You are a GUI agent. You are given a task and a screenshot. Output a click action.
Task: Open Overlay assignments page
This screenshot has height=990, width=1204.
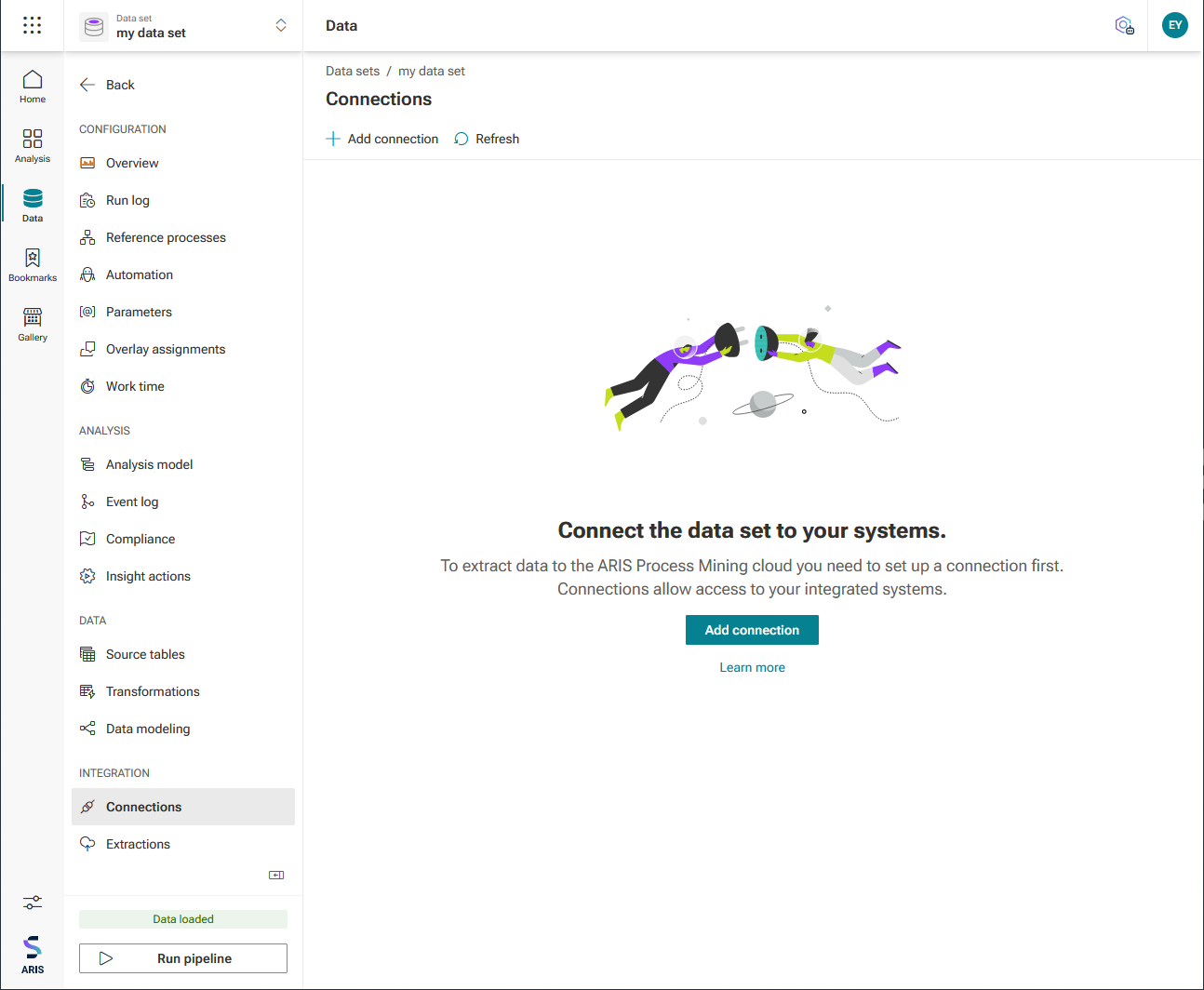pyautogui.click(x=183, y=349)
